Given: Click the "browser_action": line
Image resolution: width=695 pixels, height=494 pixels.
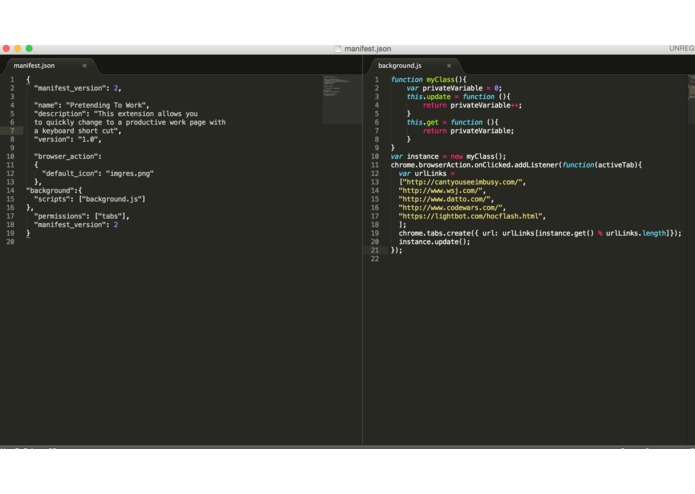Looking at the screenshot, I should [68, 156].
